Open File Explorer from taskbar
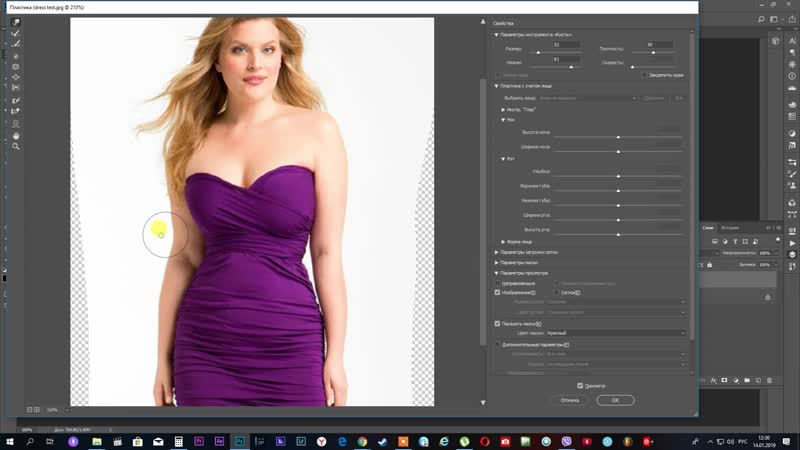 coord(97,442)
